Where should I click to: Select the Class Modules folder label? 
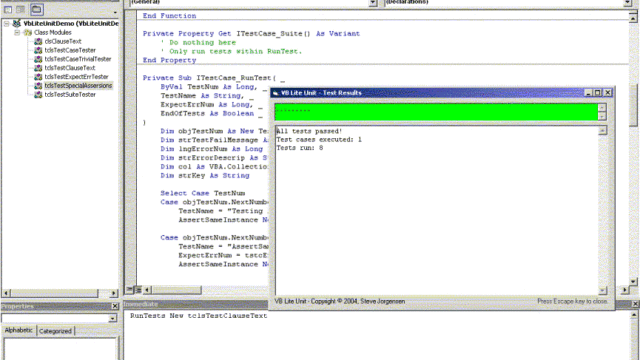coord(53,32)
